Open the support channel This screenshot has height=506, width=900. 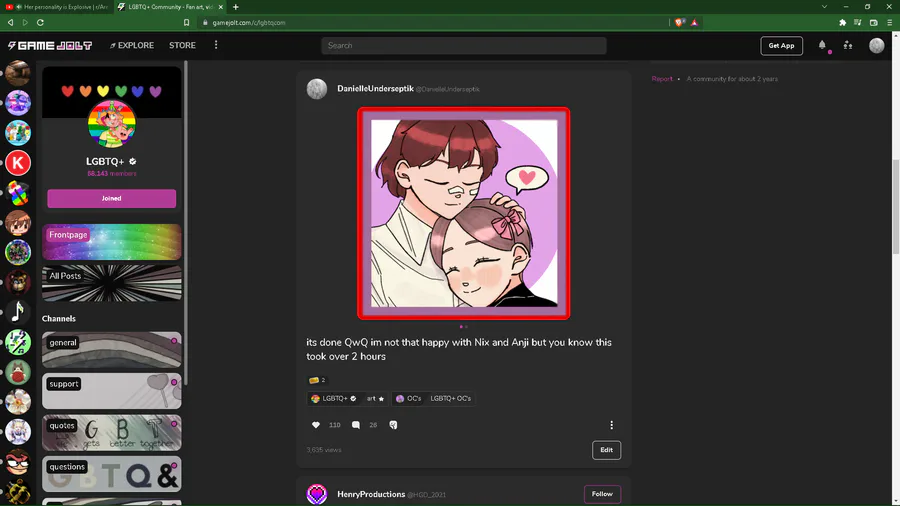coord(111,391)
